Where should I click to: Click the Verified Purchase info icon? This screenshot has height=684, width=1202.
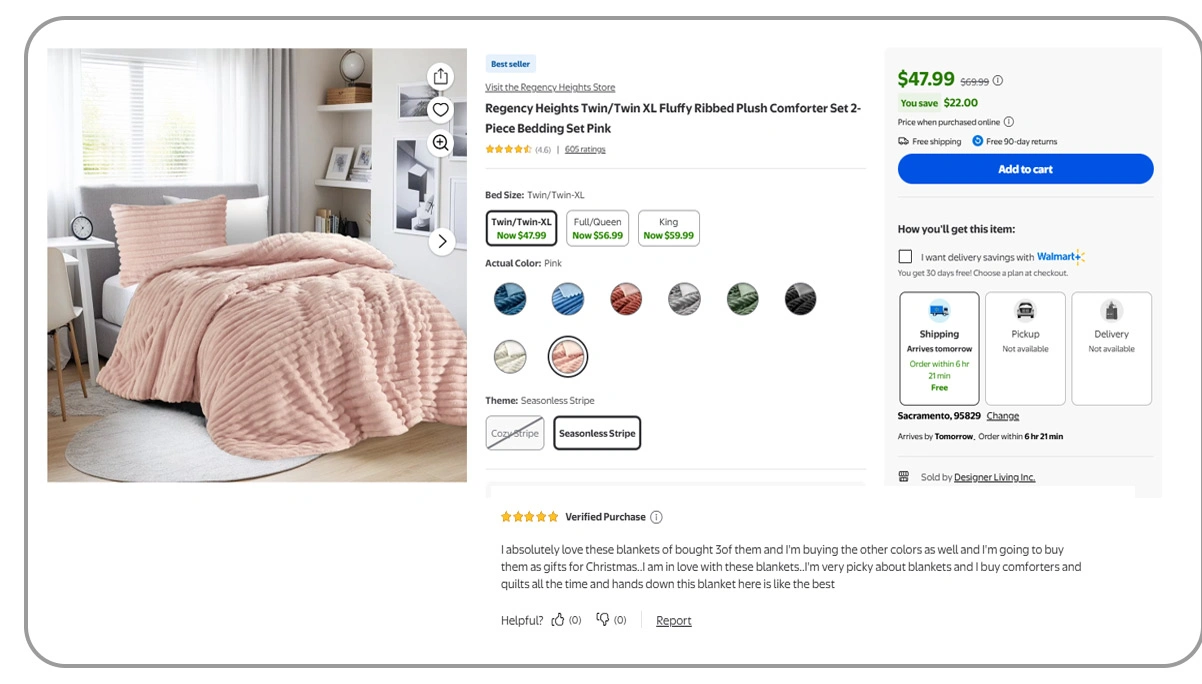[656, 516]
